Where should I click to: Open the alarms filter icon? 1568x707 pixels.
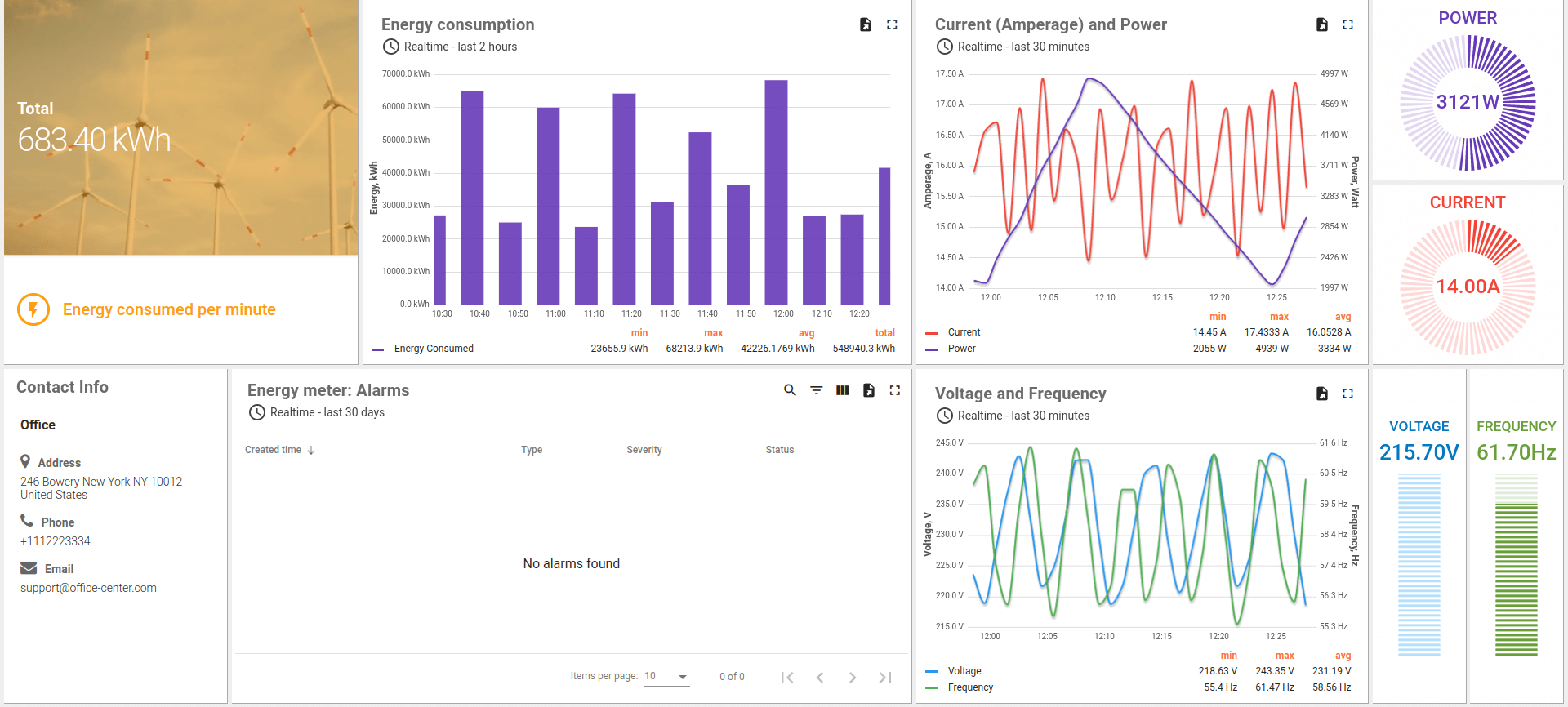(x=816, y=390)
